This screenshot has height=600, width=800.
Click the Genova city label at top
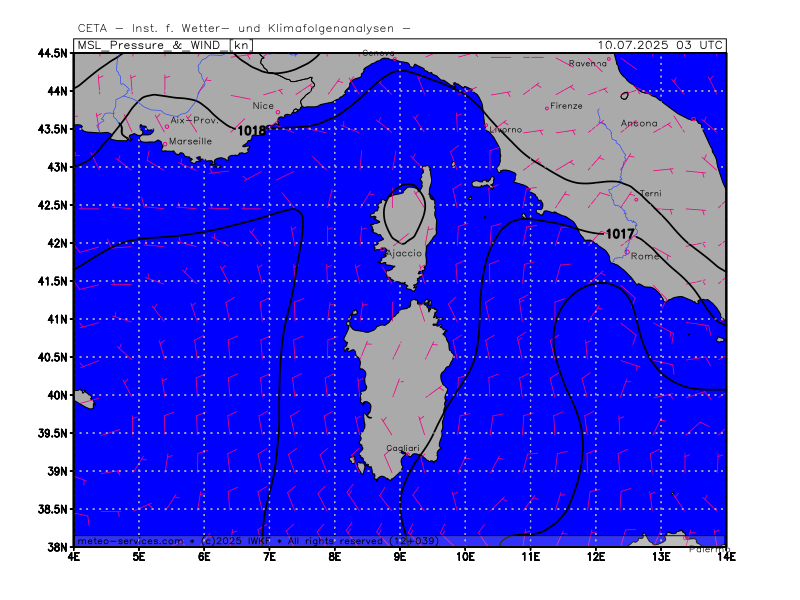(378, 53)
